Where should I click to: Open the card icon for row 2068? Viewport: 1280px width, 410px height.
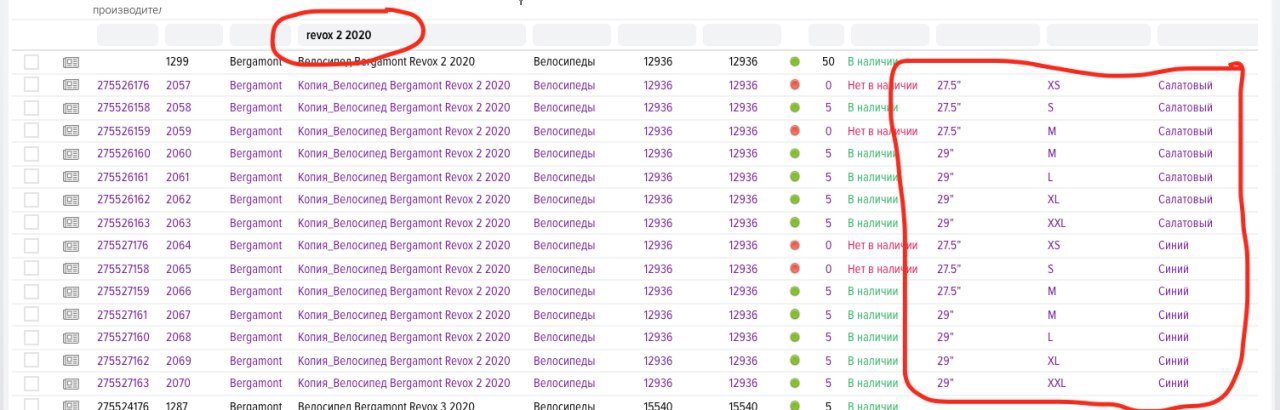[71, 338]
